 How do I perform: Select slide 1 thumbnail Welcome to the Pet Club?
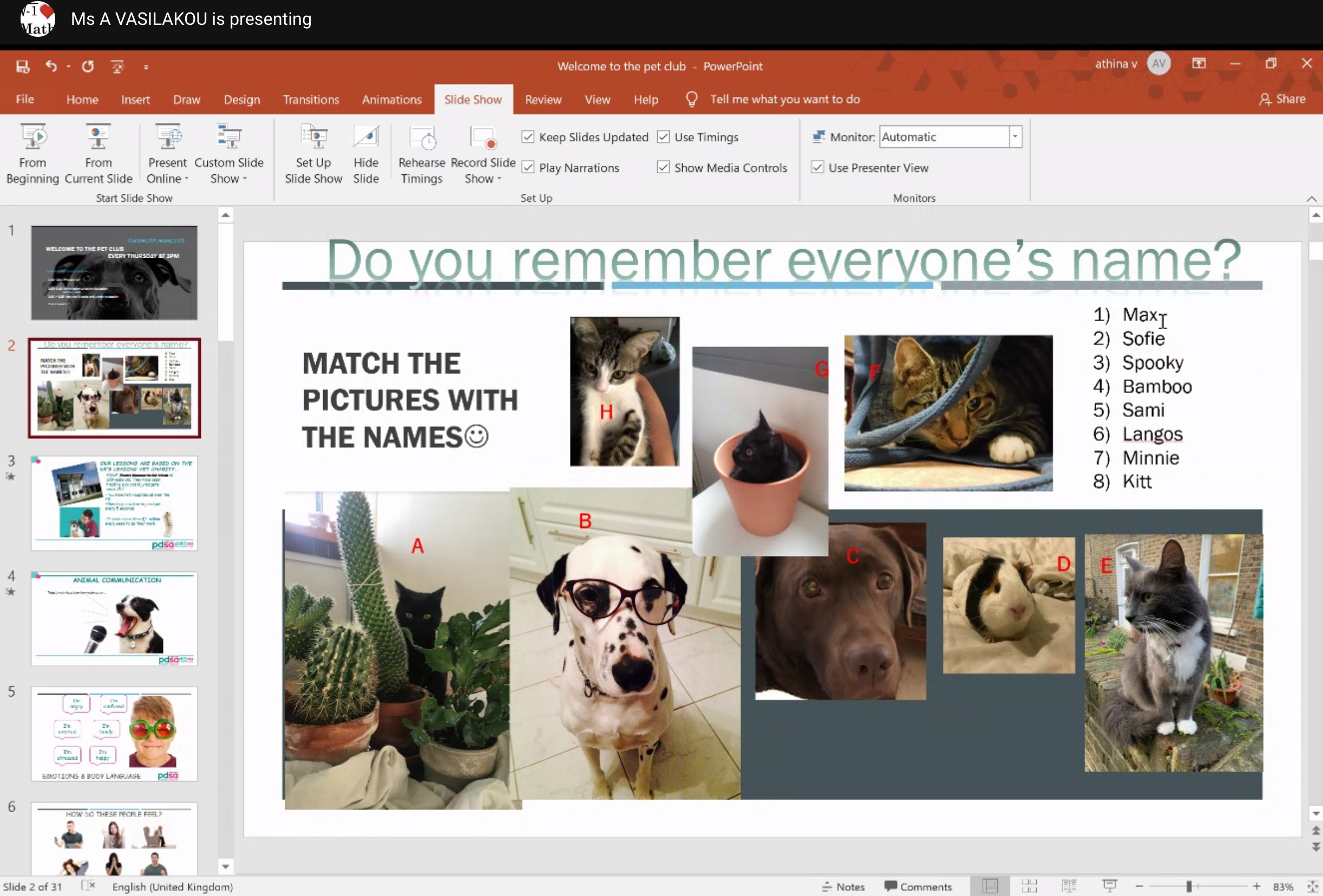tap(114, 273)
